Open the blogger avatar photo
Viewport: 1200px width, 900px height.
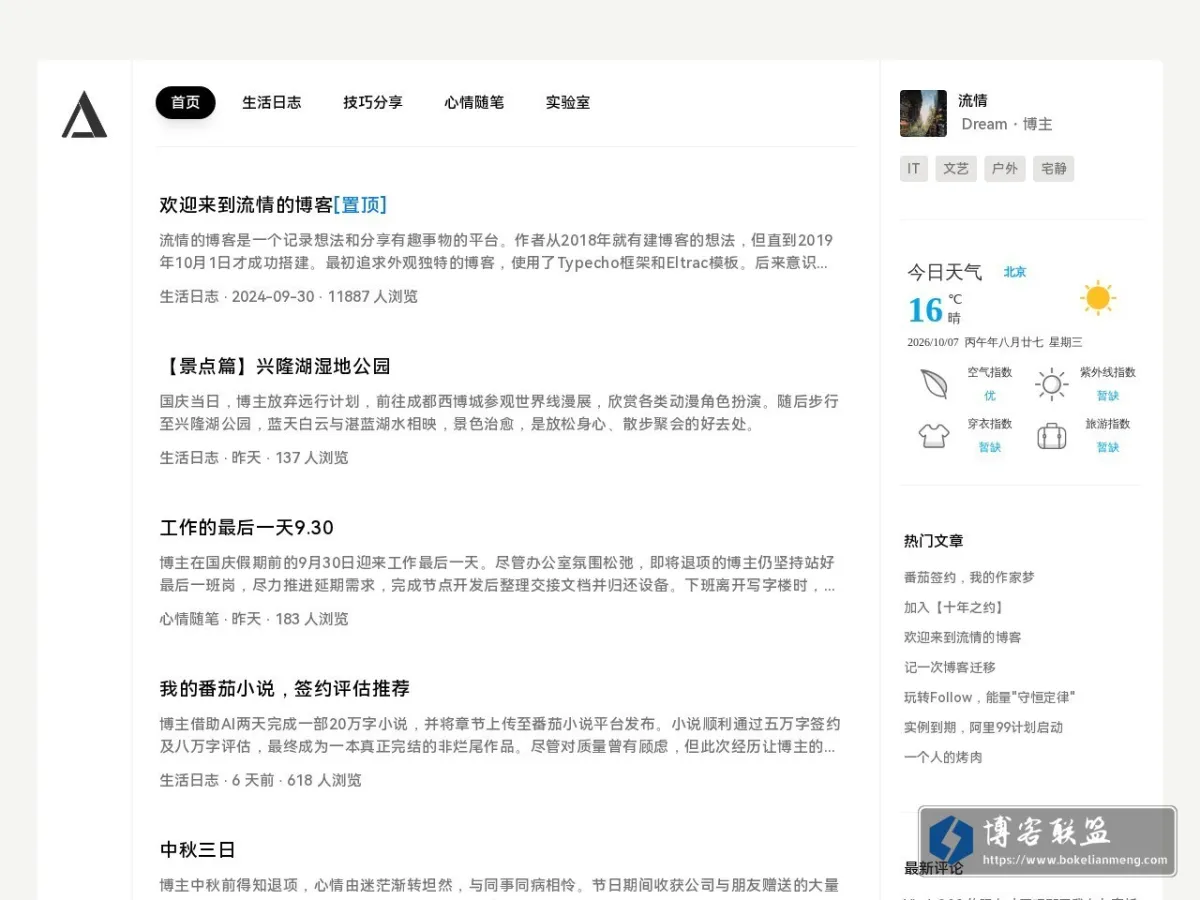[x=923, y=113]
